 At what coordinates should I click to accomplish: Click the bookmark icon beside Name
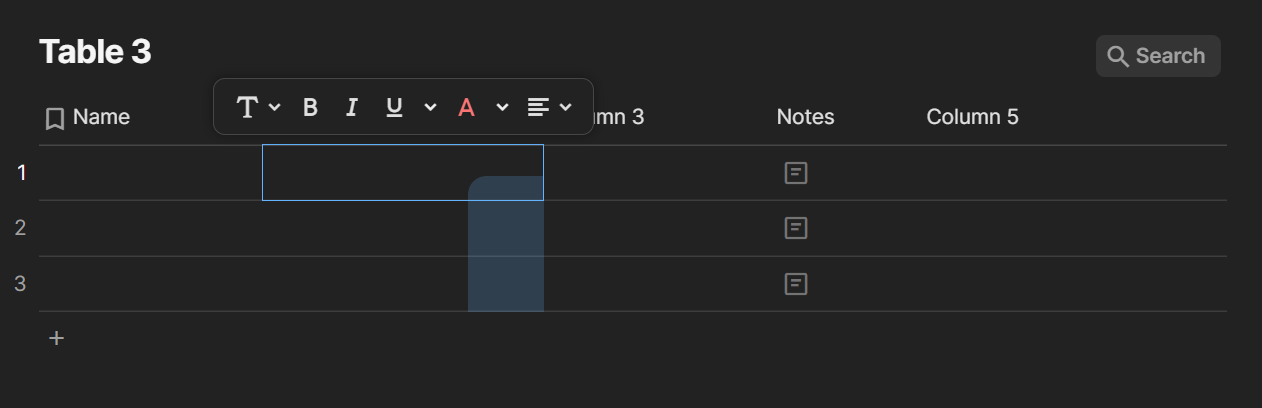tap(55, 119)
